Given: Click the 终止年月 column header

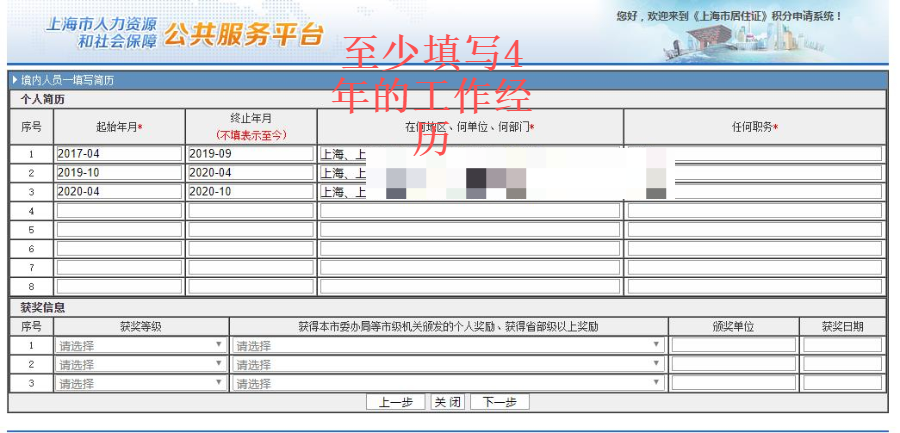Looking at the screenshot, I should tap(251, 118).
